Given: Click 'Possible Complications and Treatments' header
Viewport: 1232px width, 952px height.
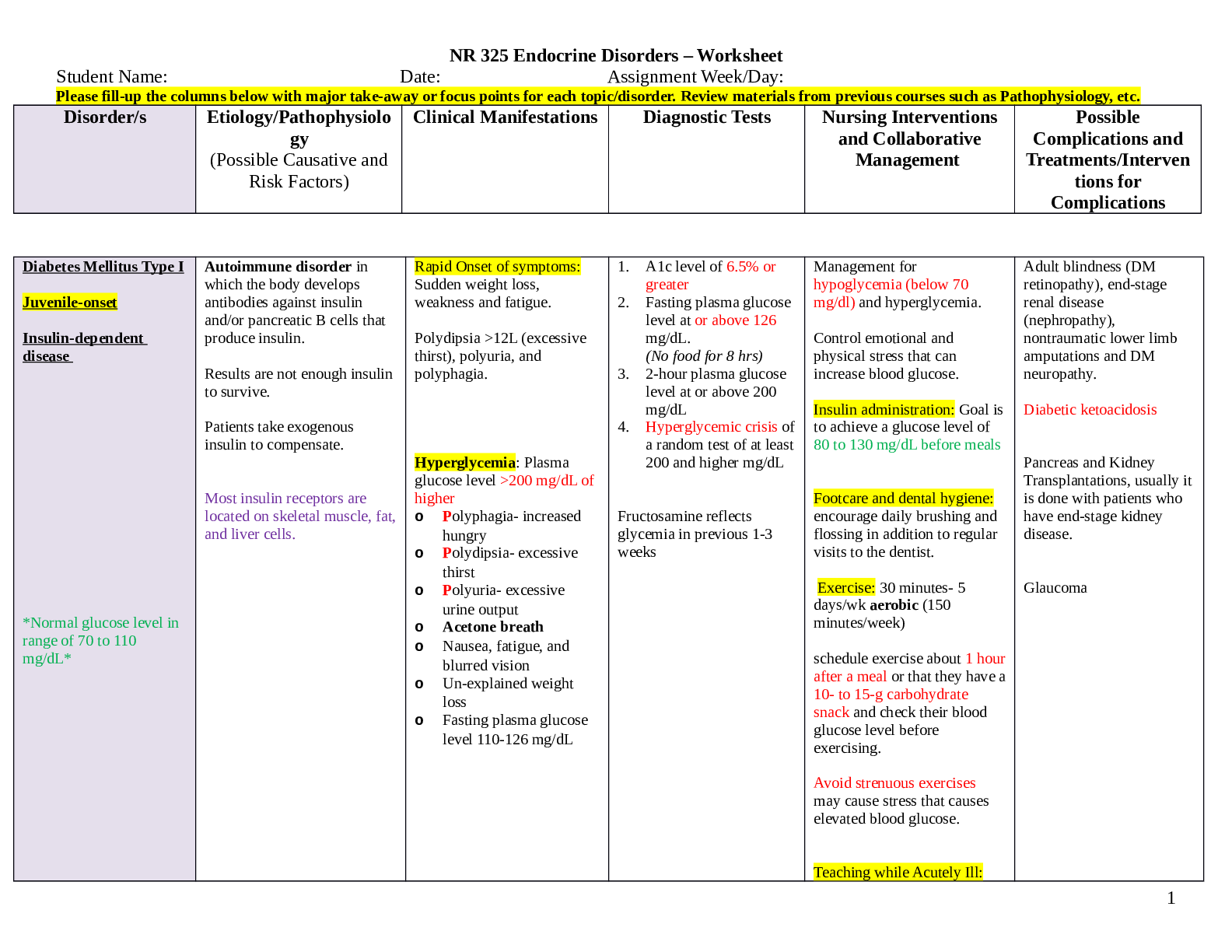Looking at the screenshot, I should [x=1108, y=159].
